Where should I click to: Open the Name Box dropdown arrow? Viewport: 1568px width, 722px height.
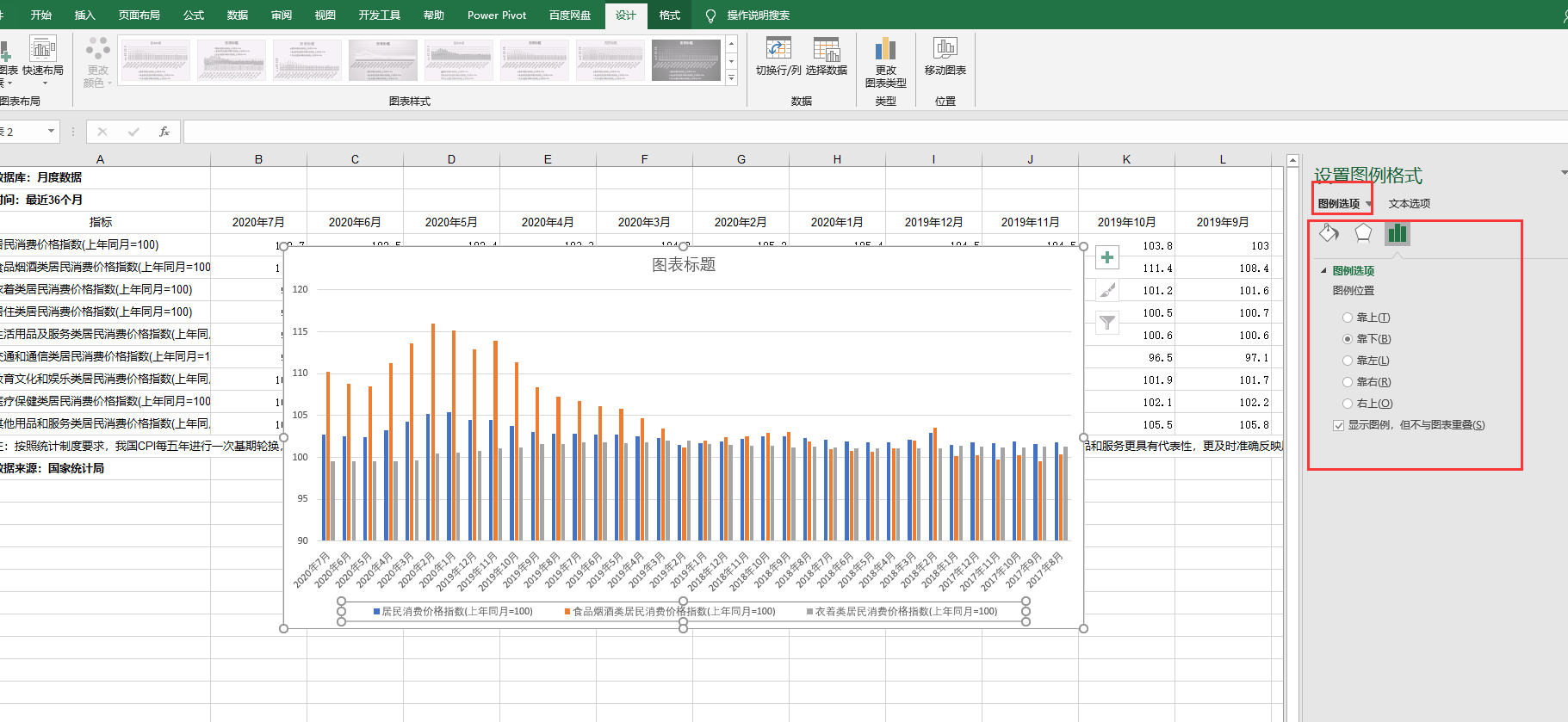click(x=52, y=132)
